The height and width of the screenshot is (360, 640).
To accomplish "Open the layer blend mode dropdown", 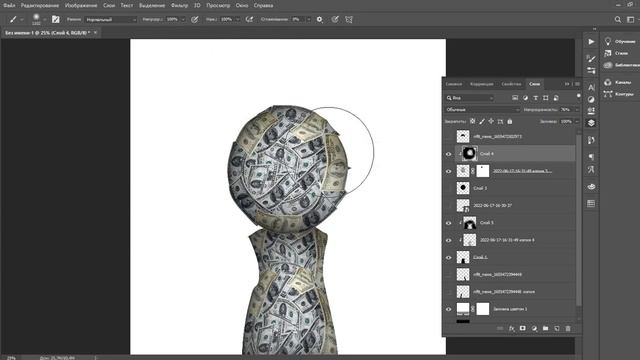I will [x=482, y=110].
